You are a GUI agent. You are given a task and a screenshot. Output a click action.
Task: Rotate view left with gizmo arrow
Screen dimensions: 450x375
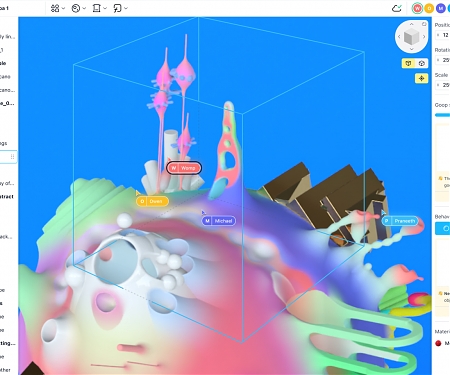(x=399, y=37)
